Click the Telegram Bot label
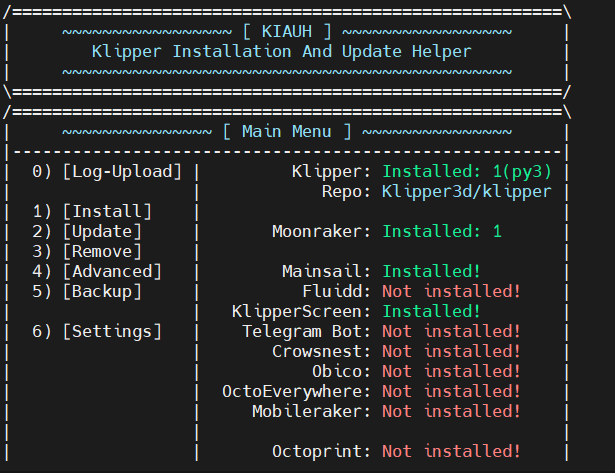 point(306,331)
